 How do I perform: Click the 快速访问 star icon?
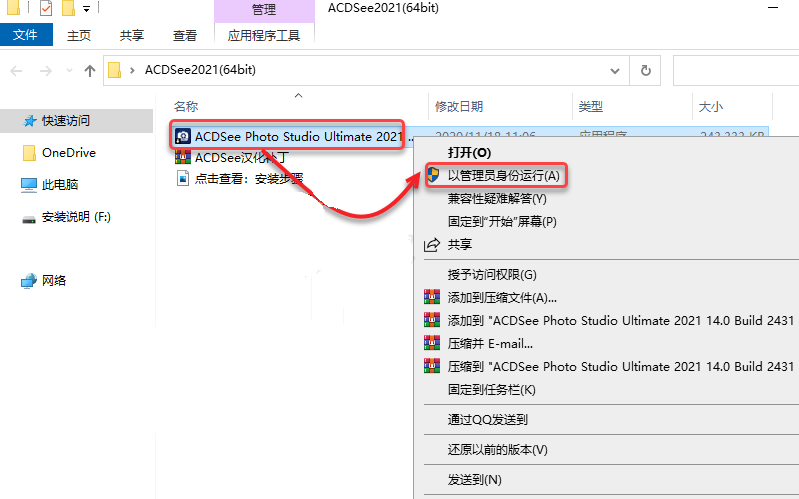coord(30,121)
